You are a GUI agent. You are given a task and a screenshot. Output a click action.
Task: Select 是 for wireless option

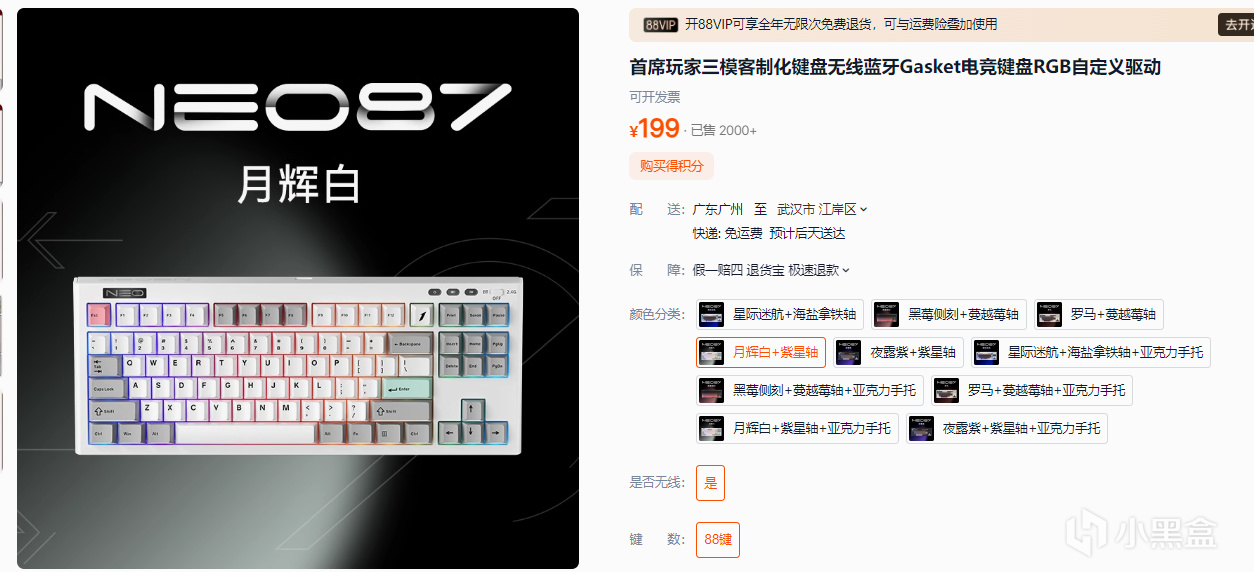click(x=711, y=483)
